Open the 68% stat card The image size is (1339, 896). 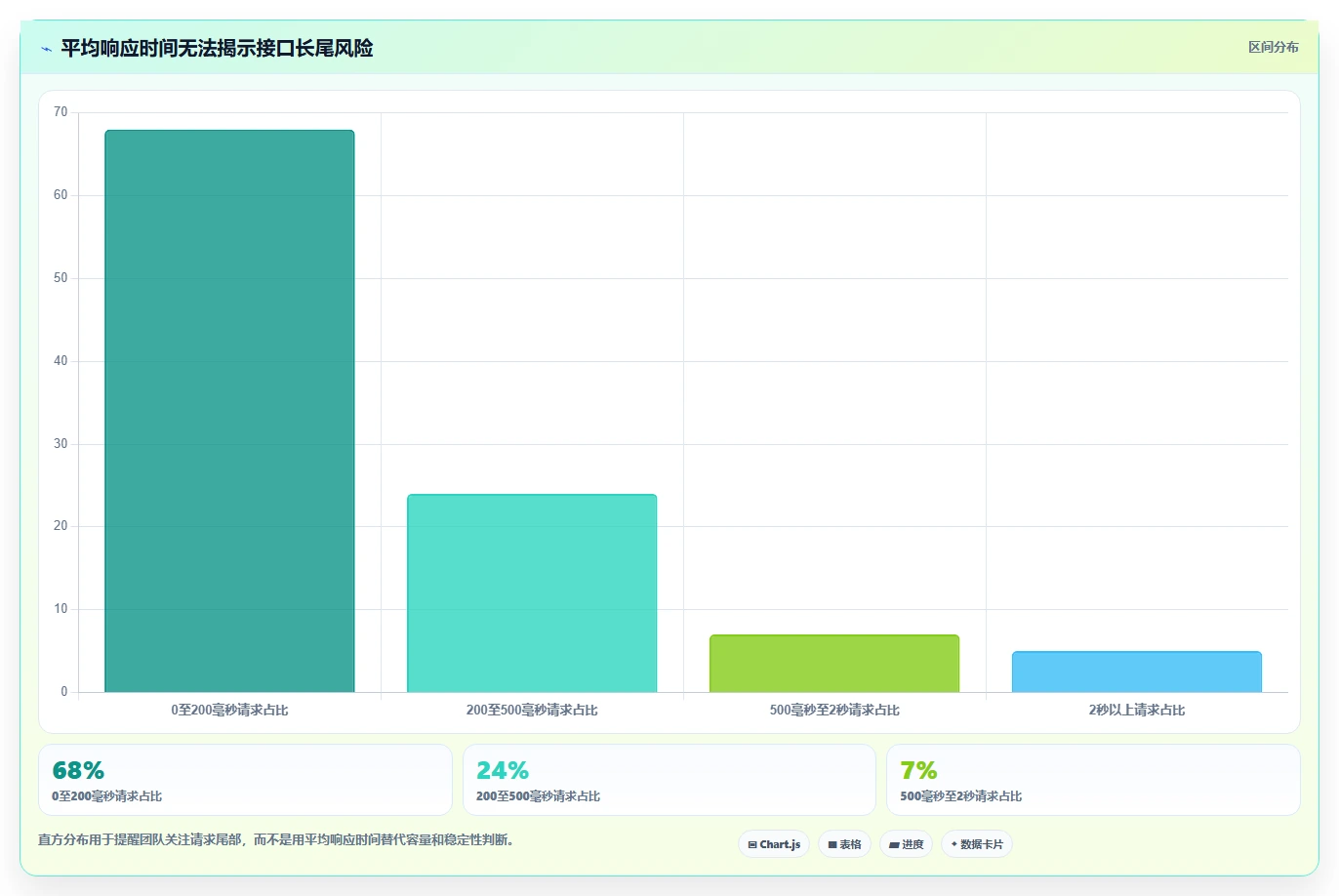click(x=245, y=780)
